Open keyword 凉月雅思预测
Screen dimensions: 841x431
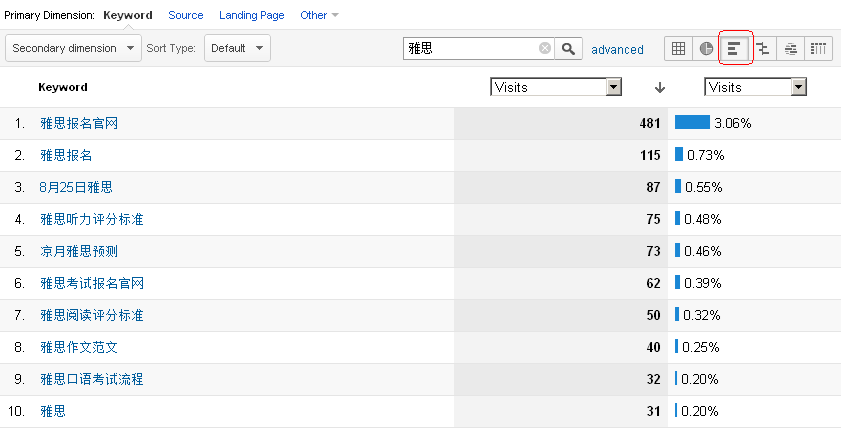(x=79, y=251)
